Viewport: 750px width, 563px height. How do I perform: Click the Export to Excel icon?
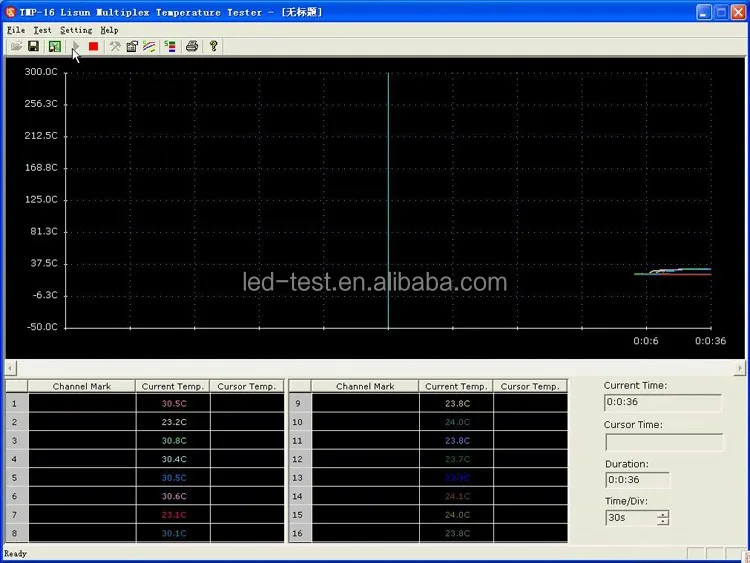coord(55,46)
